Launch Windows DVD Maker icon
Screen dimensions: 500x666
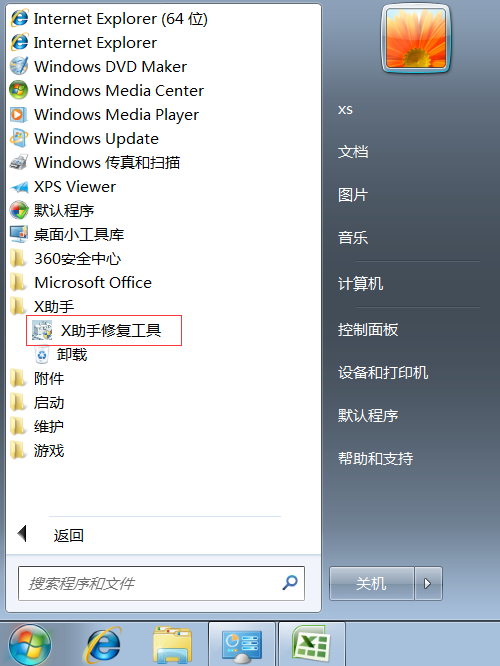pos(19,66)
